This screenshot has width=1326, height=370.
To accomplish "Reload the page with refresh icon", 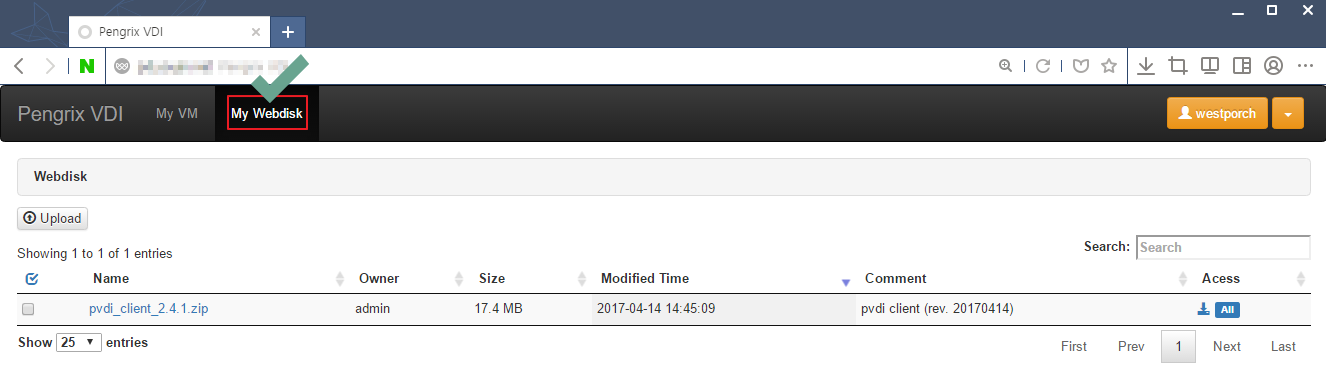I will pyautogui.click(x=1043, y=66).
